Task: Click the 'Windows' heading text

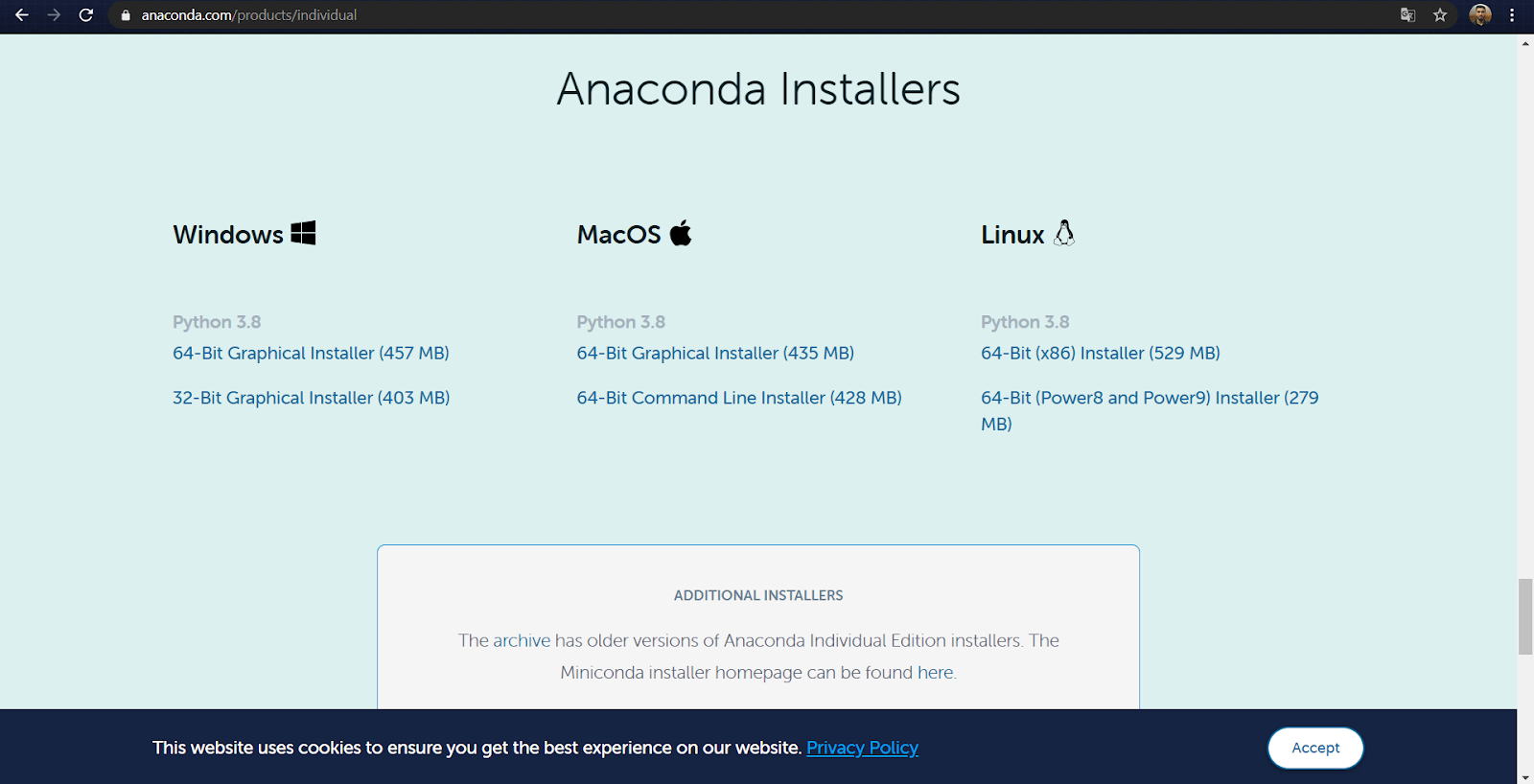Action: (x=228, y=235)
